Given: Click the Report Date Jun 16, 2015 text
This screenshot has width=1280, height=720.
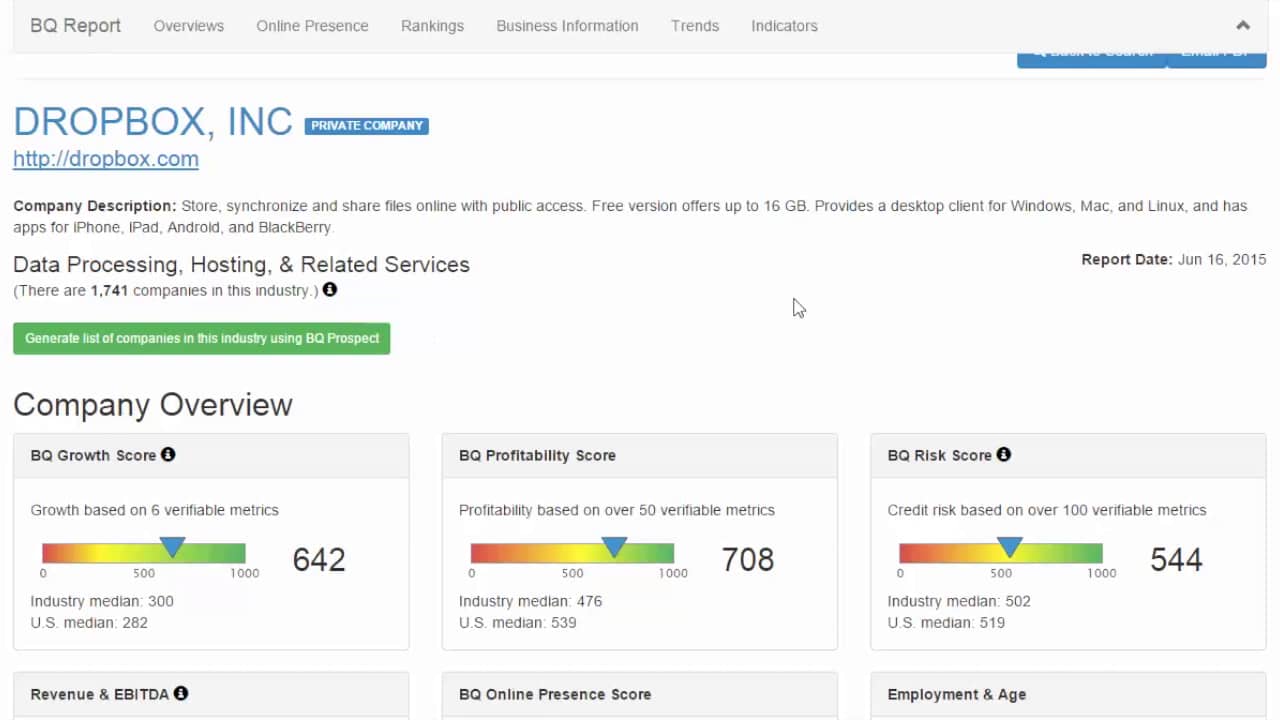Looking at the screenshot, I should coord(1174,259).
